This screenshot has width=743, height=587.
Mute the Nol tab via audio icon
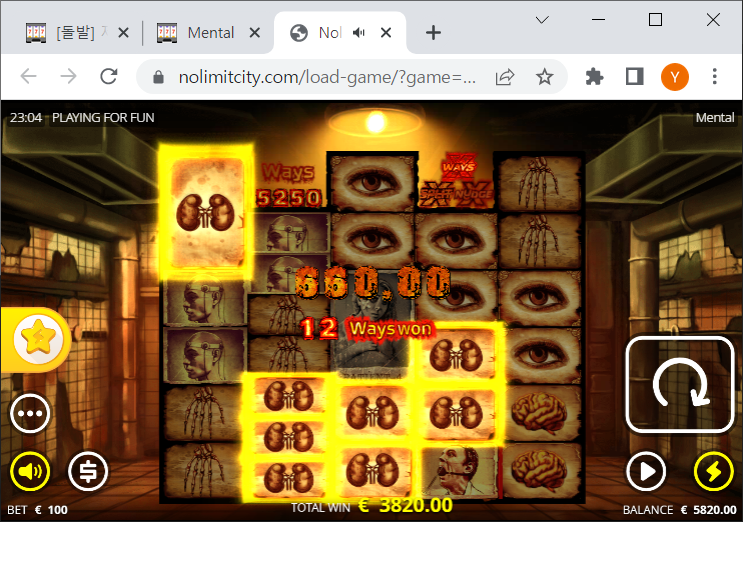pos(359,33)
